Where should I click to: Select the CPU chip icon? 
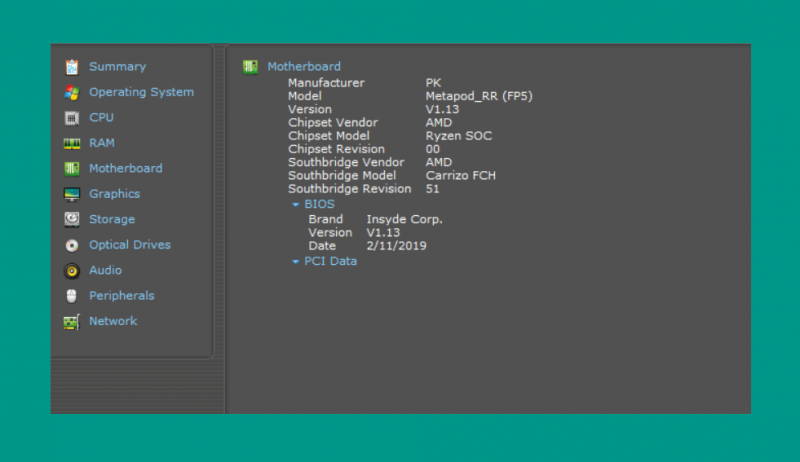72,118
